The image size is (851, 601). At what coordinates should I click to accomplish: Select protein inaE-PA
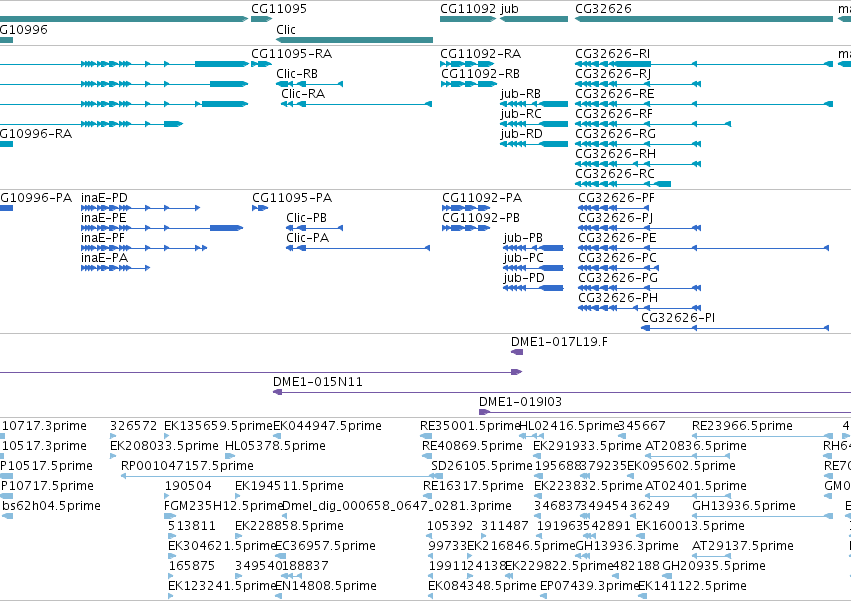pos(104,258)
